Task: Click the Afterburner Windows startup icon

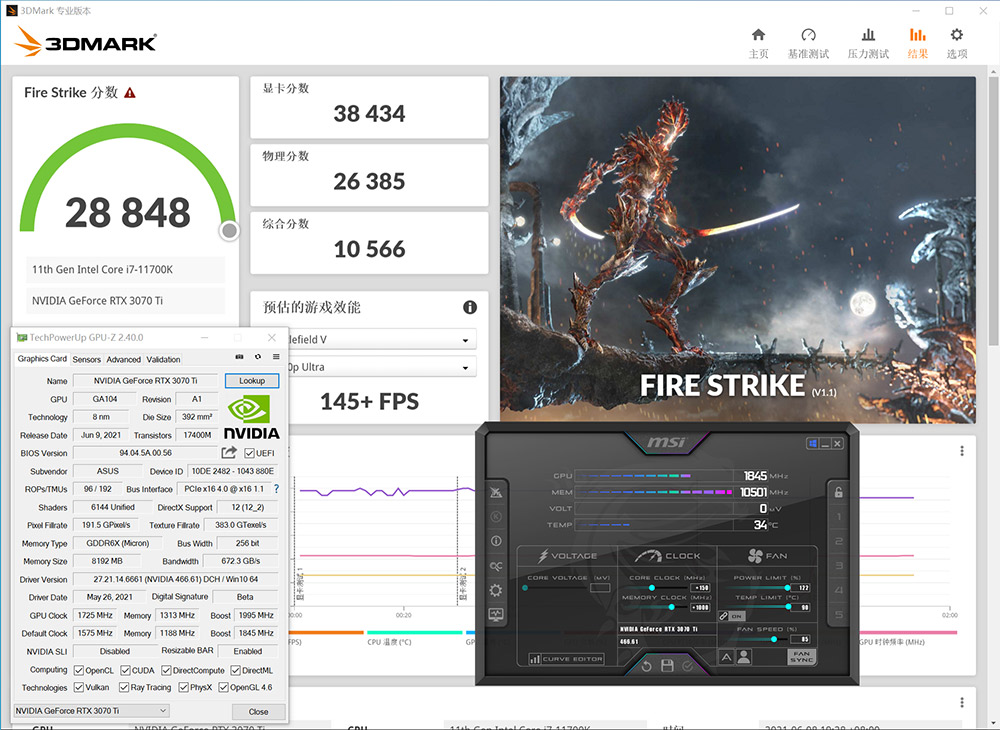Action: click(x=812, y=443)
